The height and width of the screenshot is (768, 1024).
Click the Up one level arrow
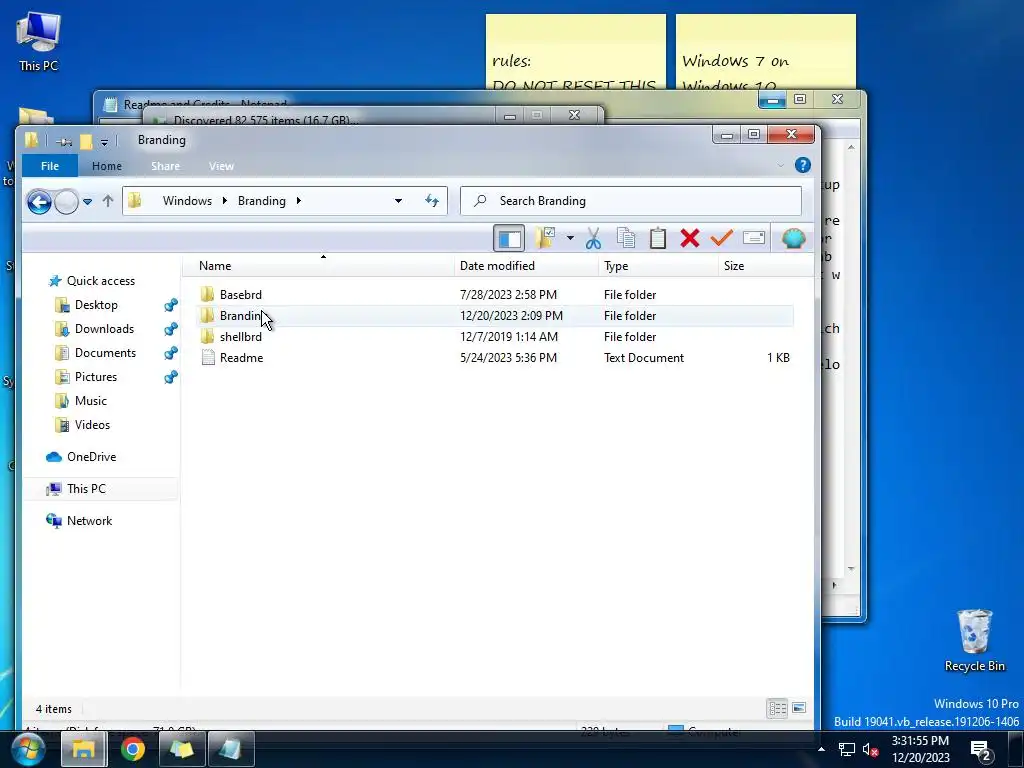coord(108,201)
